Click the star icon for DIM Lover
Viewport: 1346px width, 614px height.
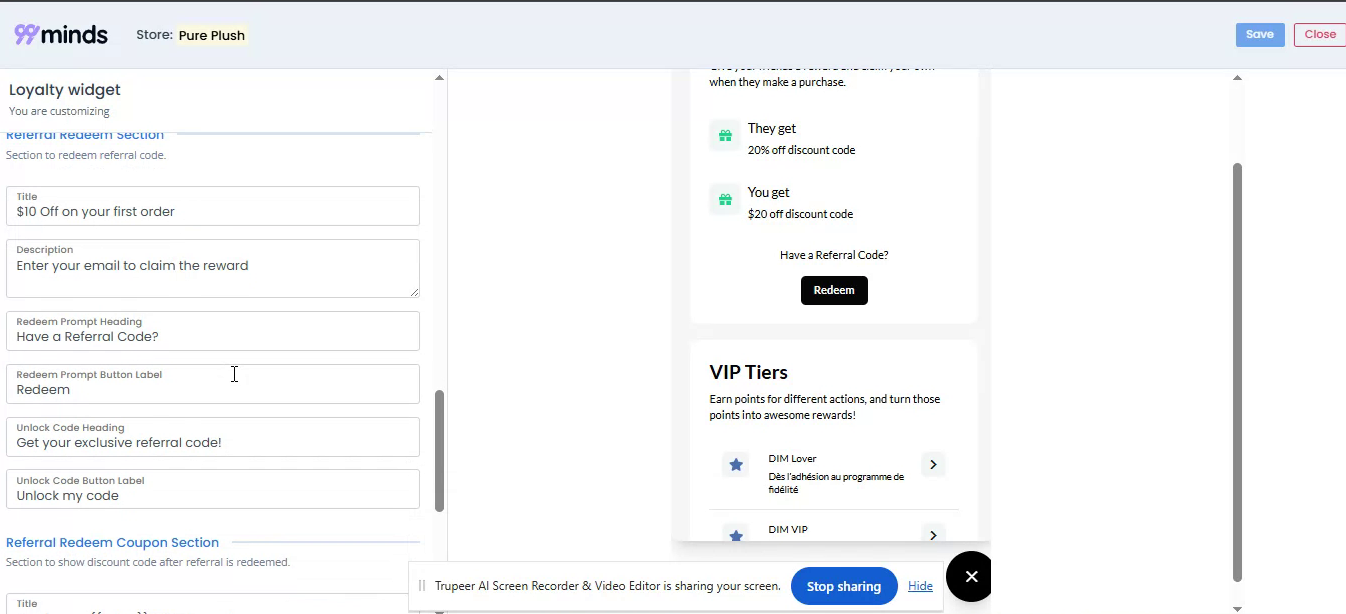[736, 465]
